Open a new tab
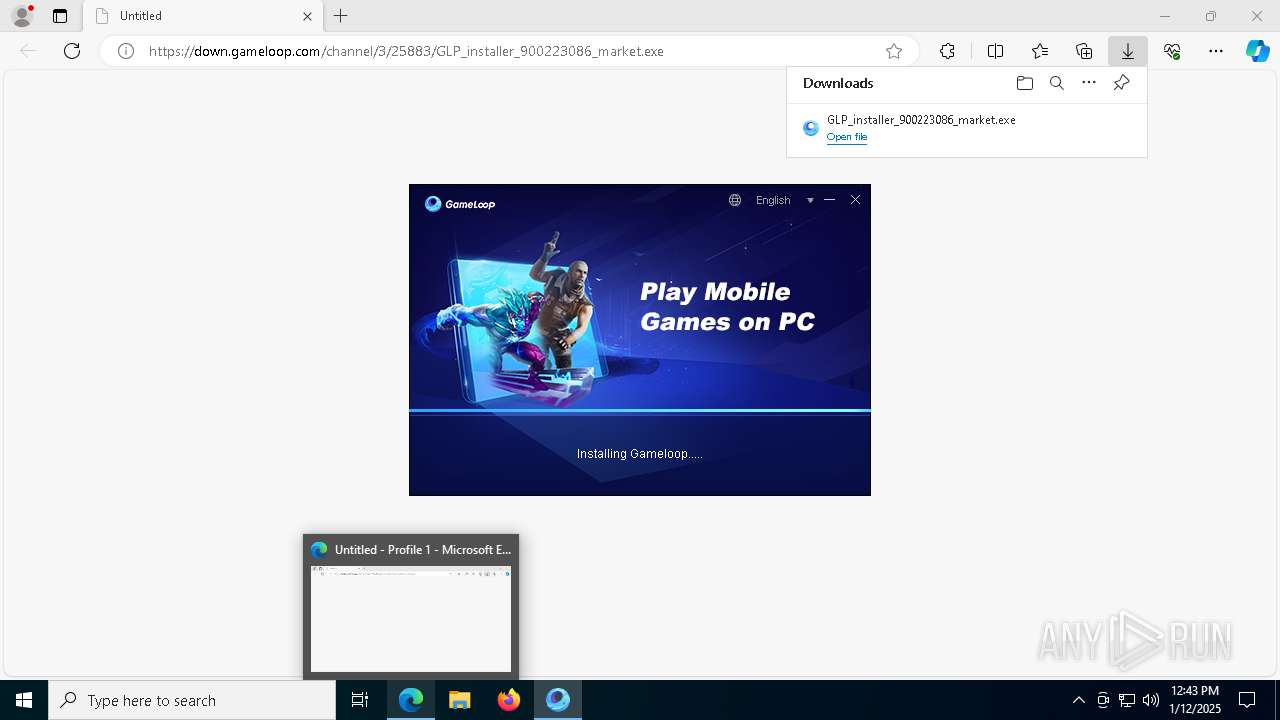This screenshot has width=1280, height=720. pyautogui.click(x=341, y=16)
